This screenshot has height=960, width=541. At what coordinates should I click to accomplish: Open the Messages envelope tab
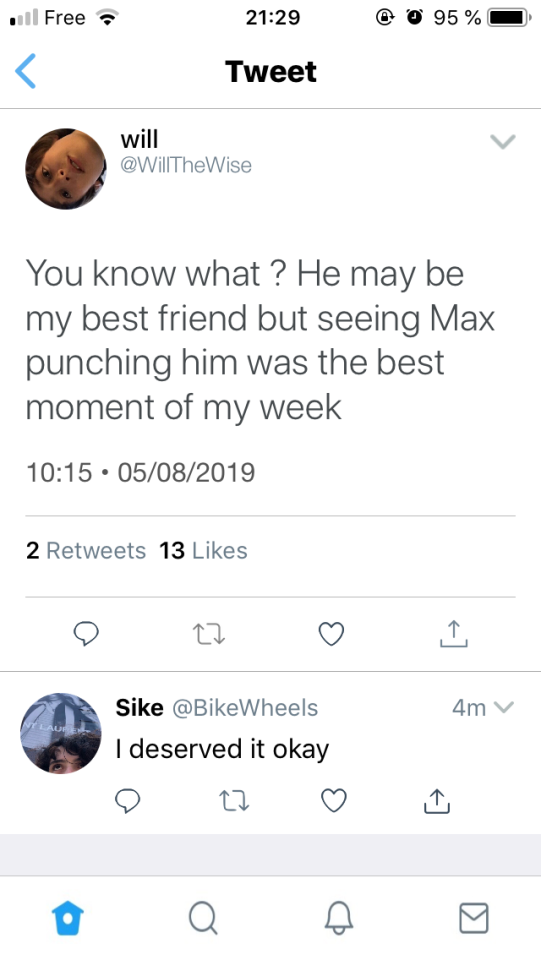pyautogui.click(x=474, y=918)
